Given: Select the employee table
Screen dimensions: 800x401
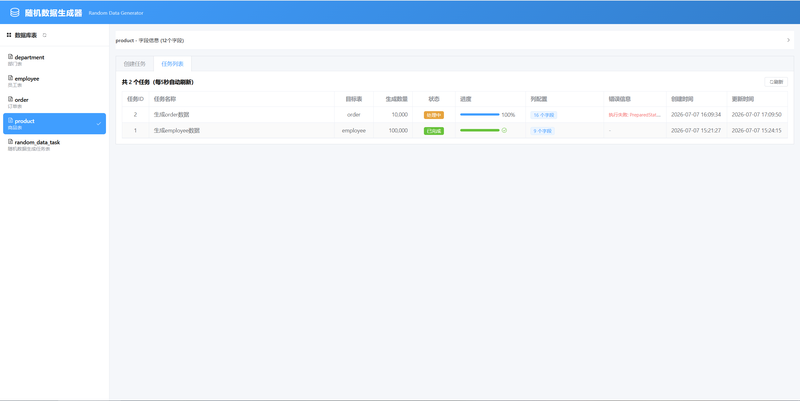Looking at the screenshot, I should point(55,82).
